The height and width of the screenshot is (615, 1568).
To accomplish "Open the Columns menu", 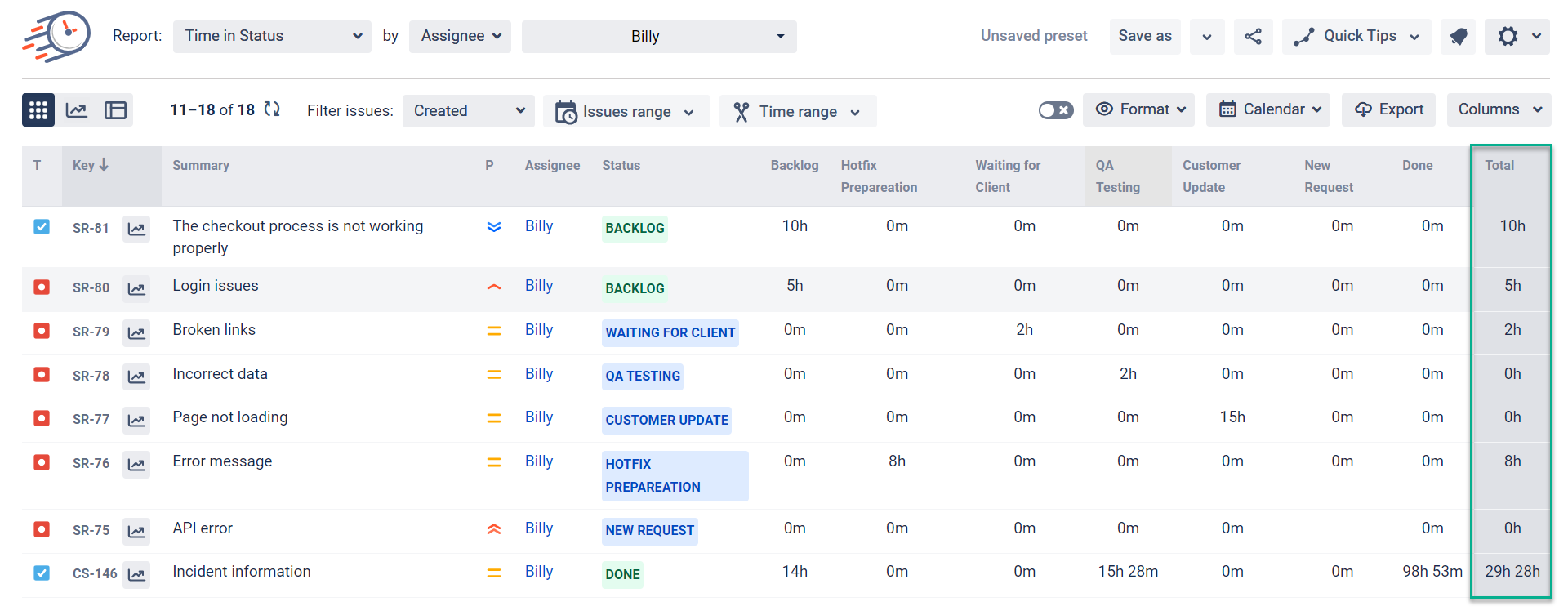I will point(1498,109).
